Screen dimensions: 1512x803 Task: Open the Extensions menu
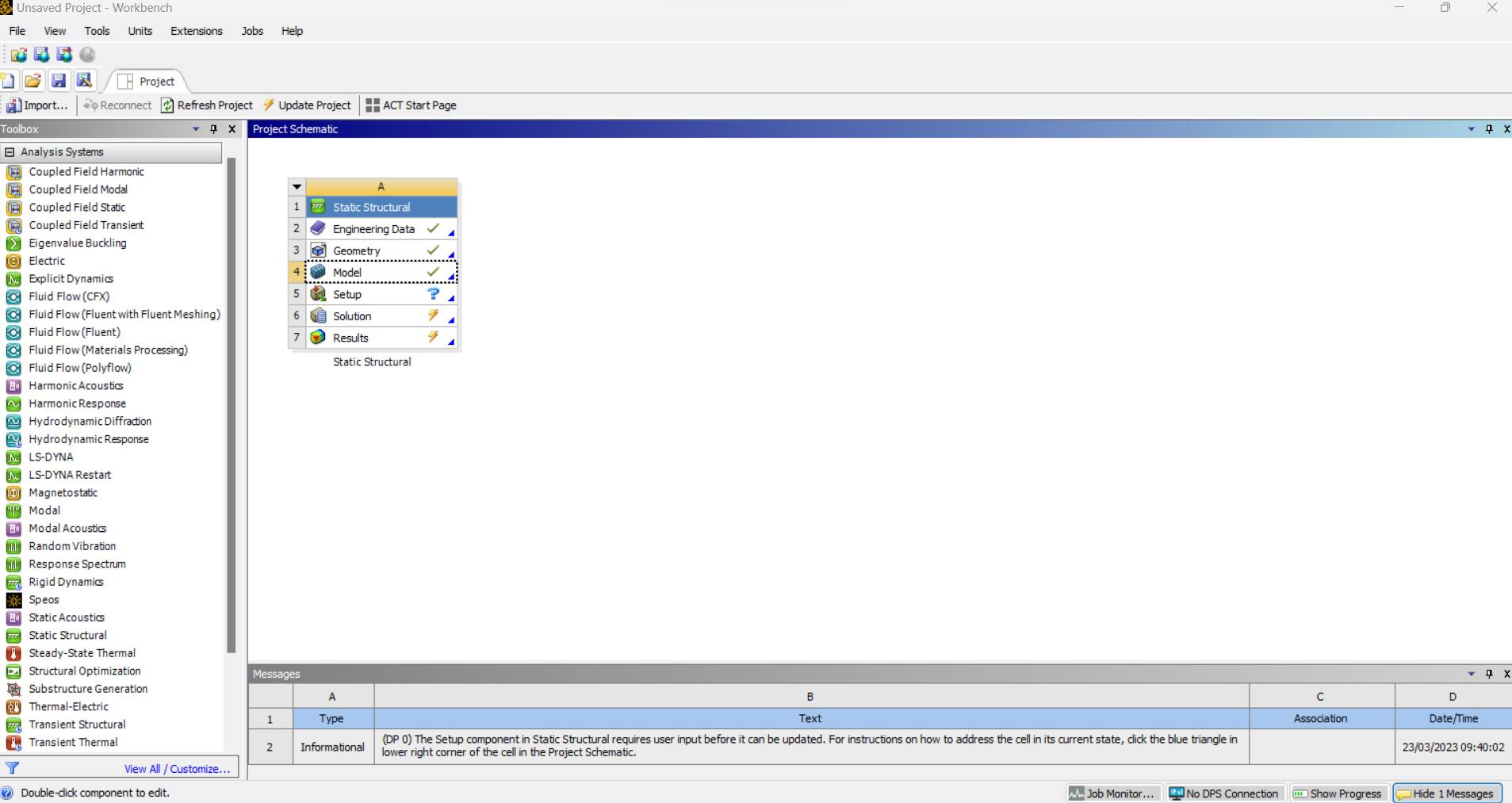pos(197,31)
